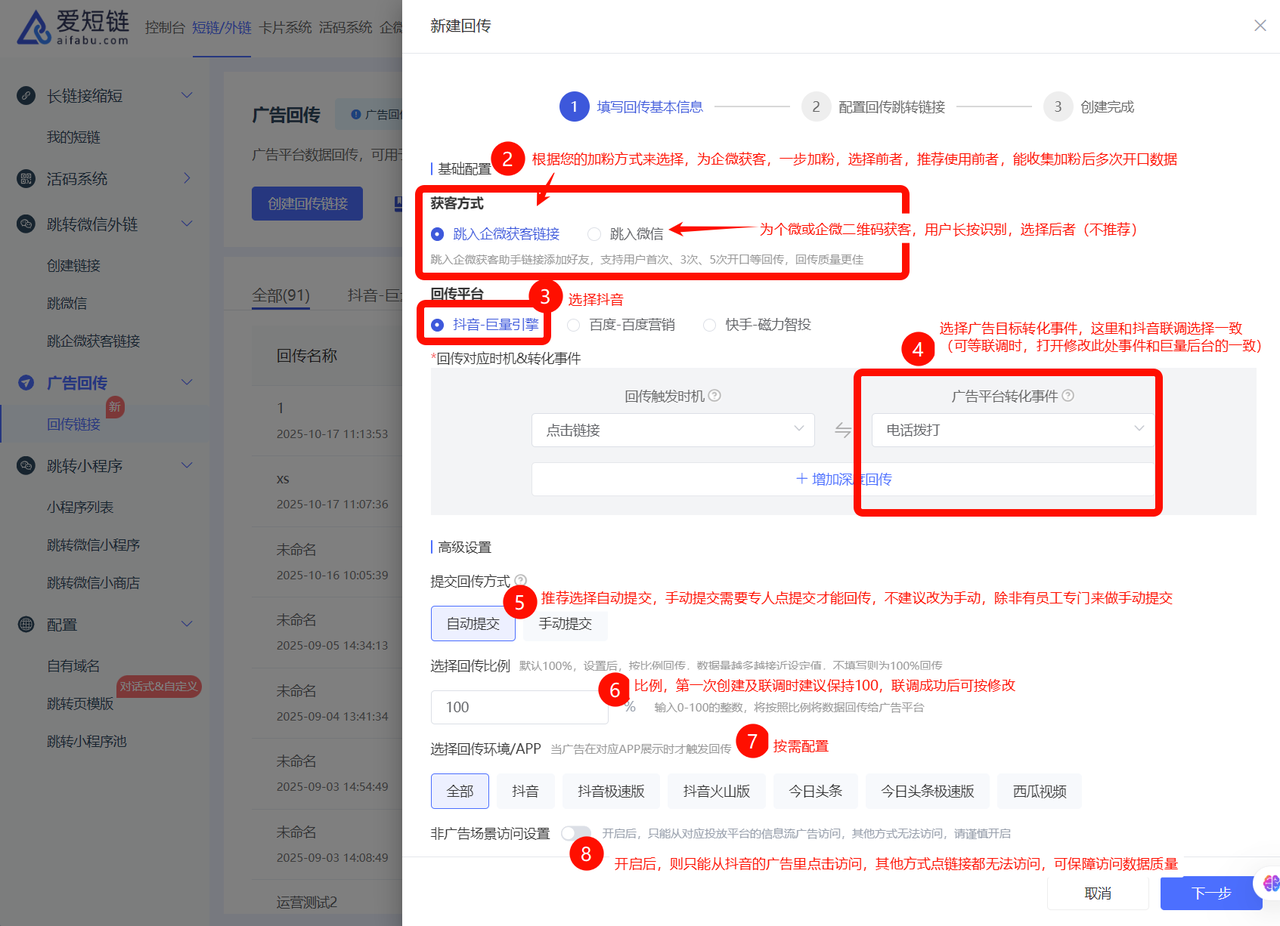Click help icon next to 提交回传方式
This screenshot has width=1280, height=926.
(x=521, y=580)
